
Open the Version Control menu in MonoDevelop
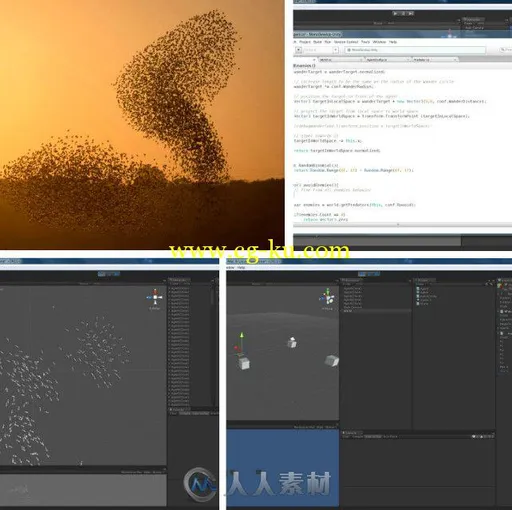tap(346, 42)
